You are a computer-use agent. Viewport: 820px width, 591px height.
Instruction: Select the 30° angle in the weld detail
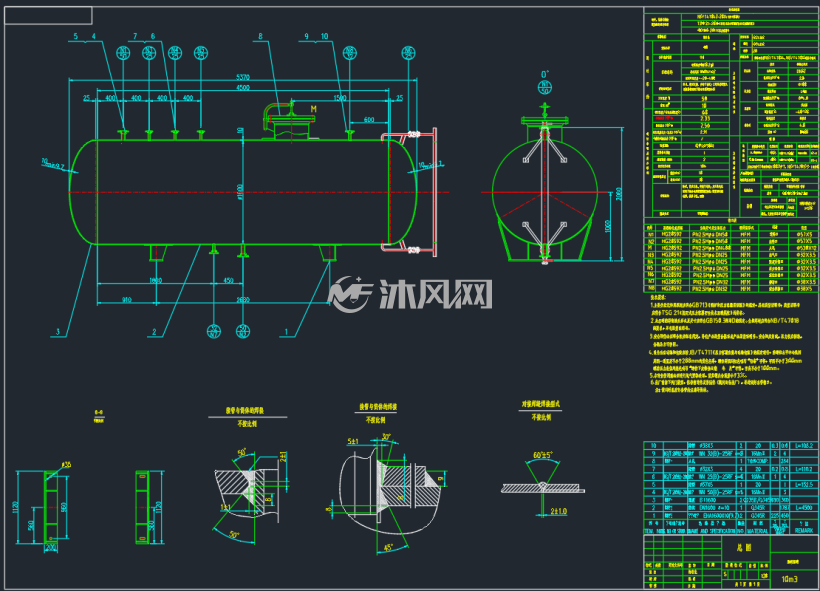(x=386, y=437)
